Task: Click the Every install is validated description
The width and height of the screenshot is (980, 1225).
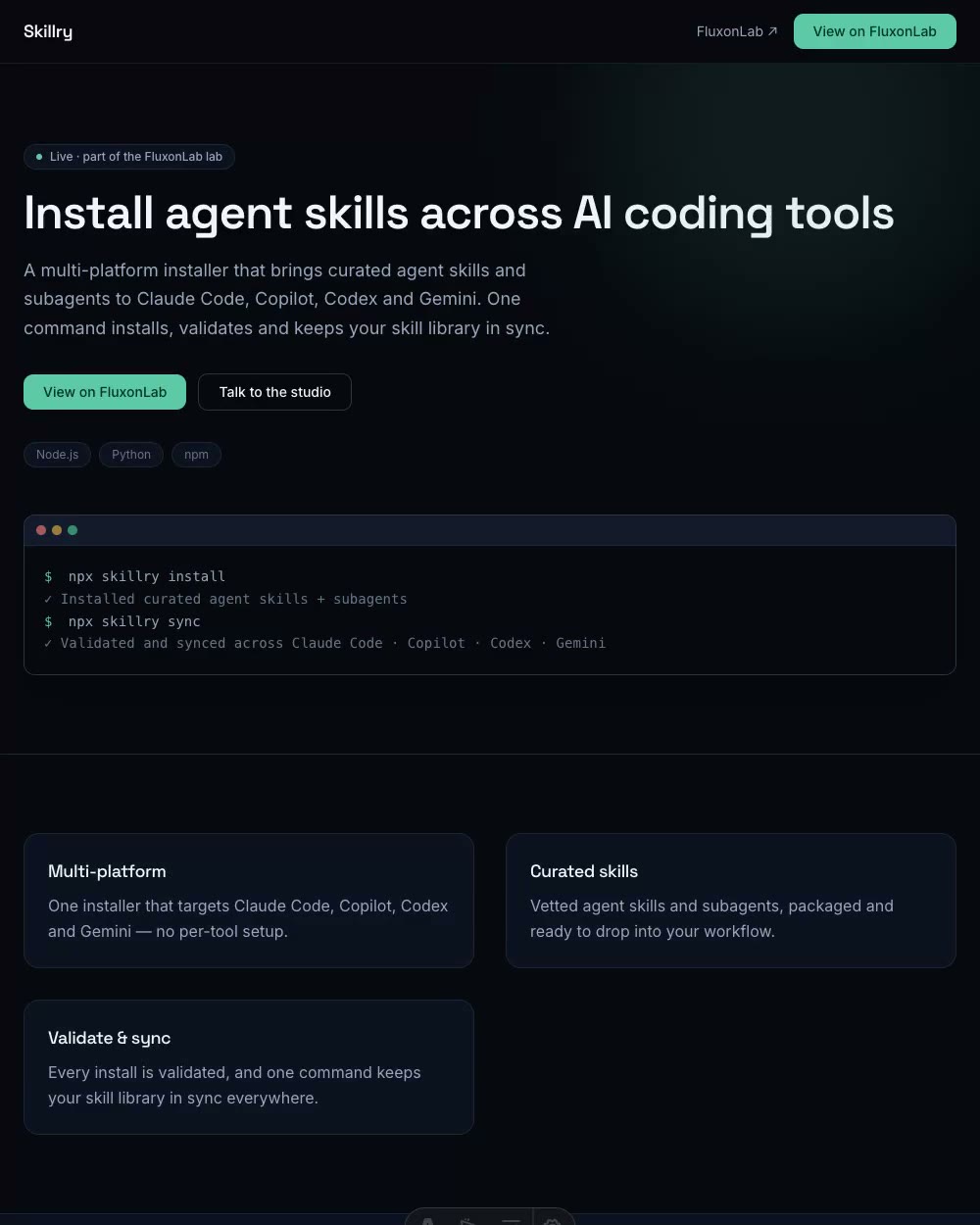Action: [234, 1085]
